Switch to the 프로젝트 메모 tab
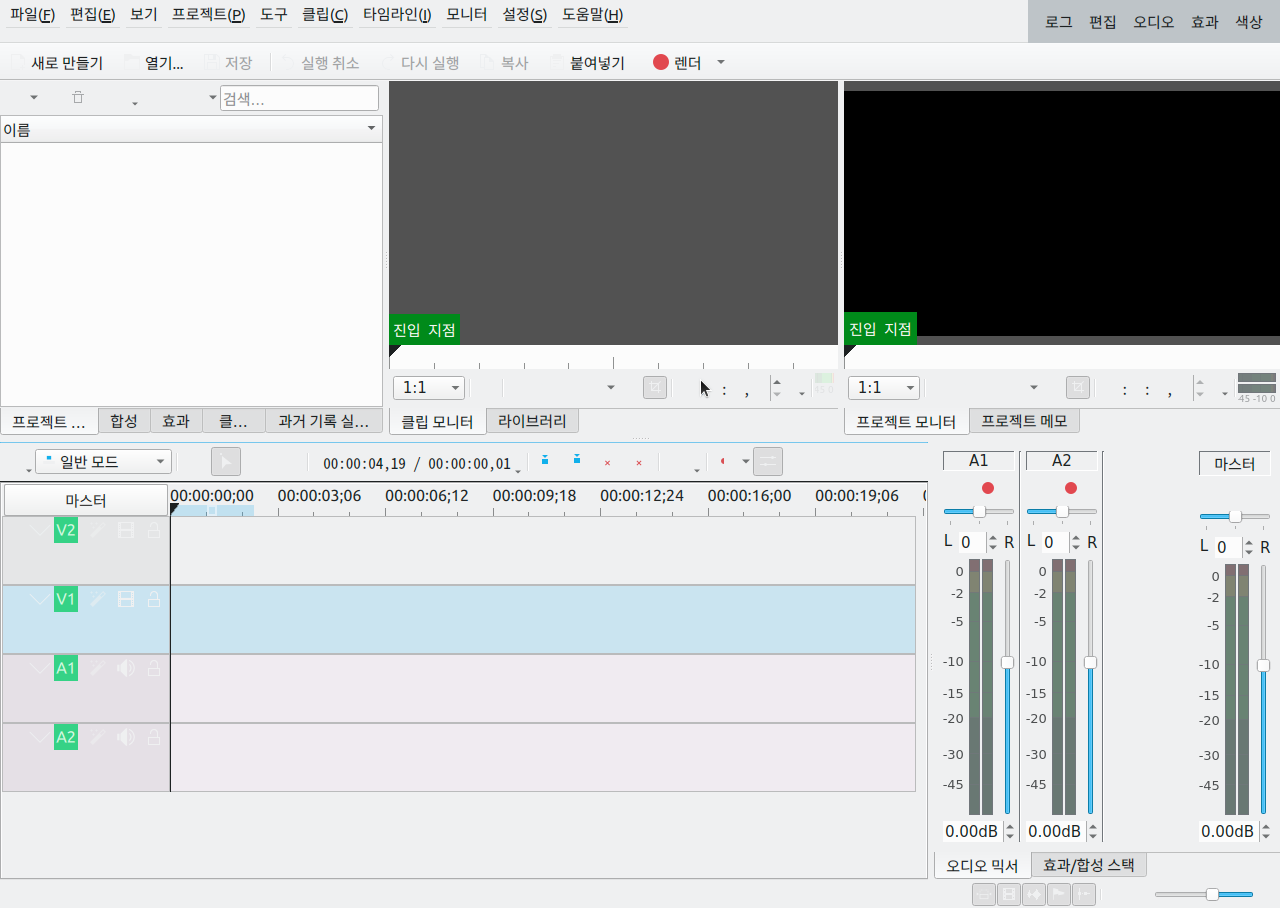 [1024, 421]
